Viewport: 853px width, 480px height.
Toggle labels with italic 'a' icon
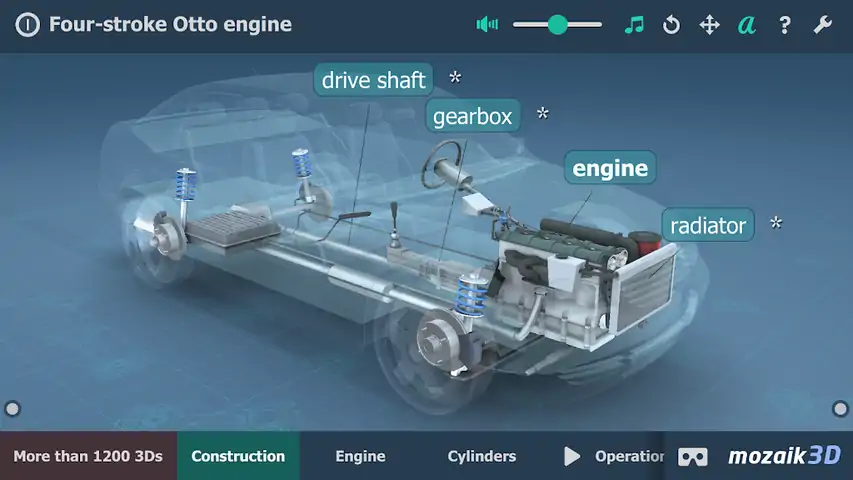pos(746,25)
